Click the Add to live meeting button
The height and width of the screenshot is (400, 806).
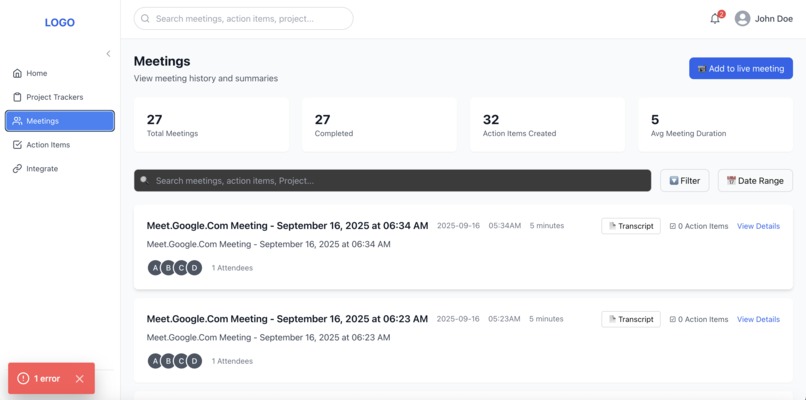[x=741, y=68]
